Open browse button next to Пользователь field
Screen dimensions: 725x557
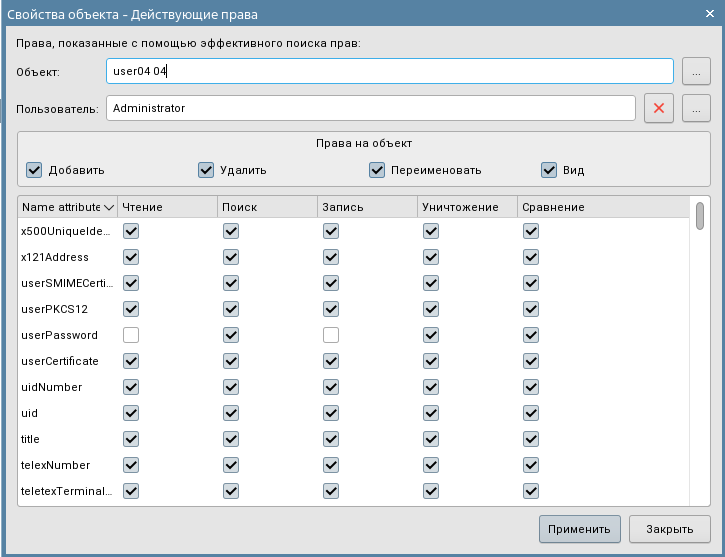click(696, 108)
